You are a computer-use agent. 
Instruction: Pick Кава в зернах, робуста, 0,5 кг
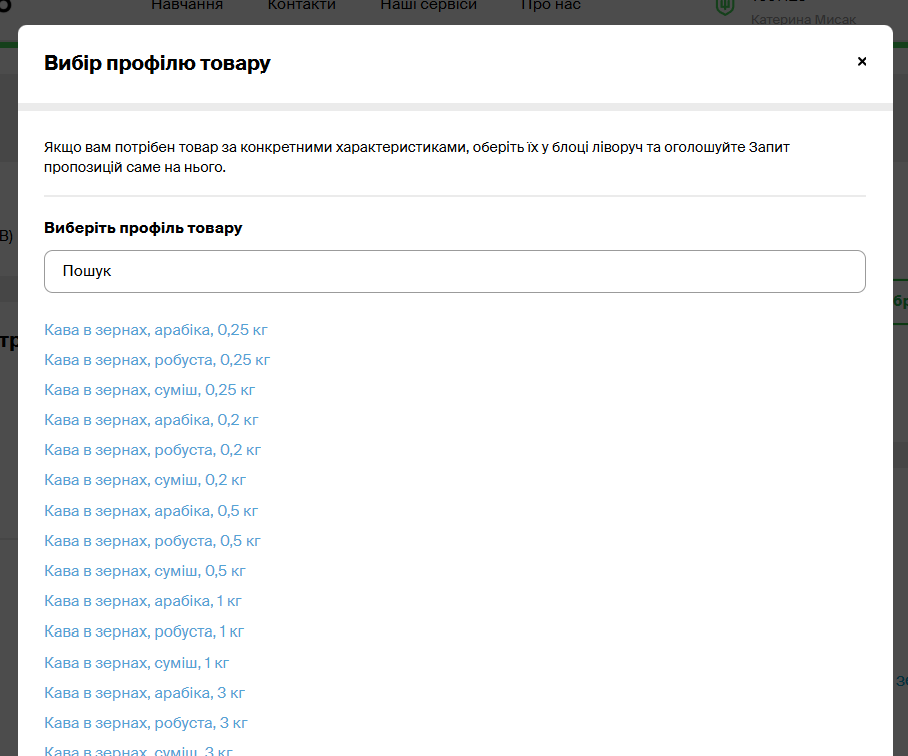tap(152, 540)
